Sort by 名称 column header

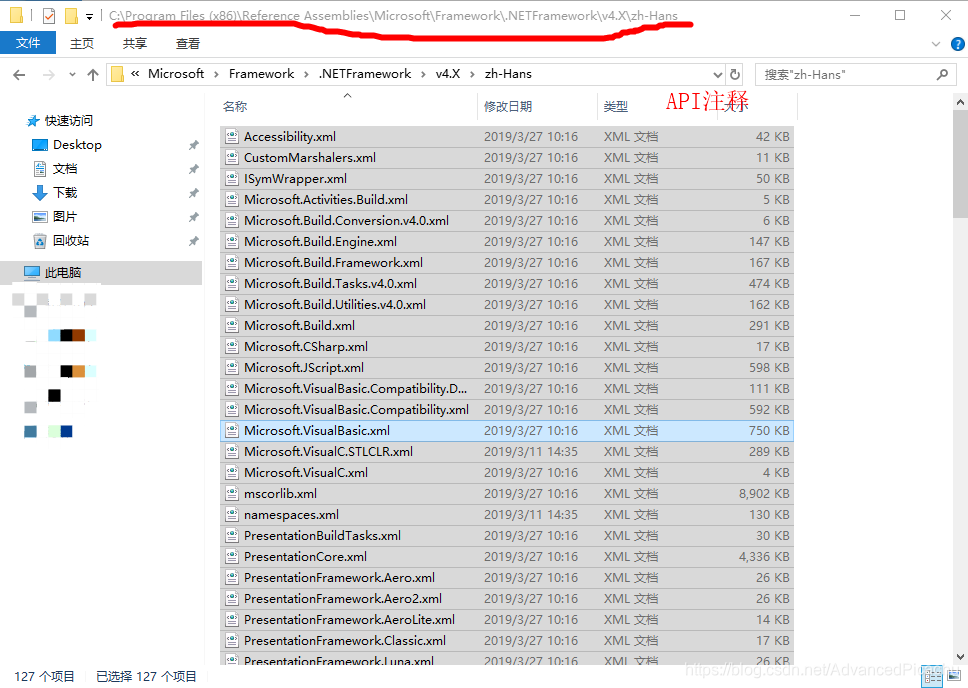coord(235,106)
